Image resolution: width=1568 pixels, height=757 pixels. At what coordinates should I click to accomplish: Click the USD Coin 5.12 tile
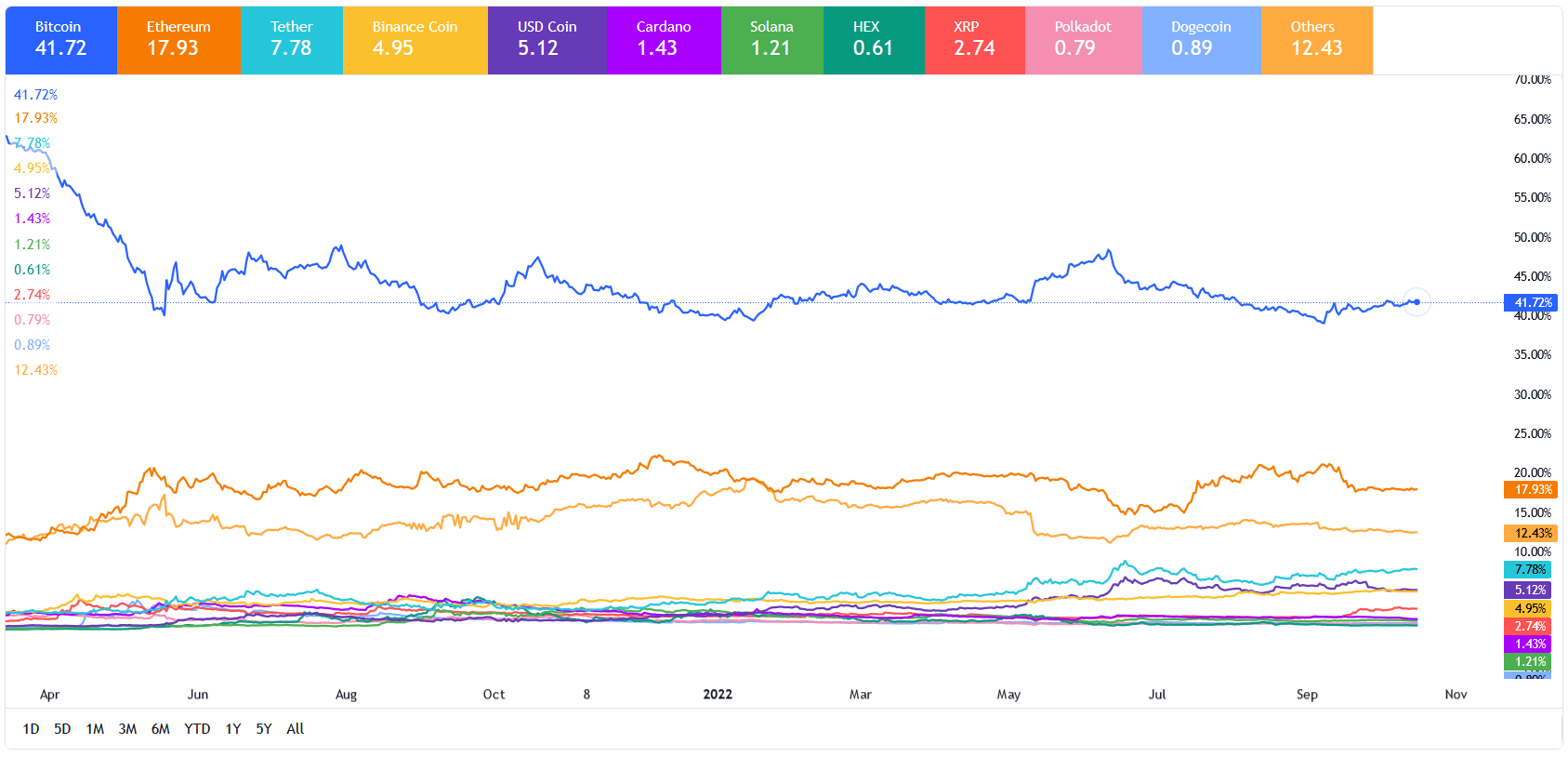click(x=547, y=40)
